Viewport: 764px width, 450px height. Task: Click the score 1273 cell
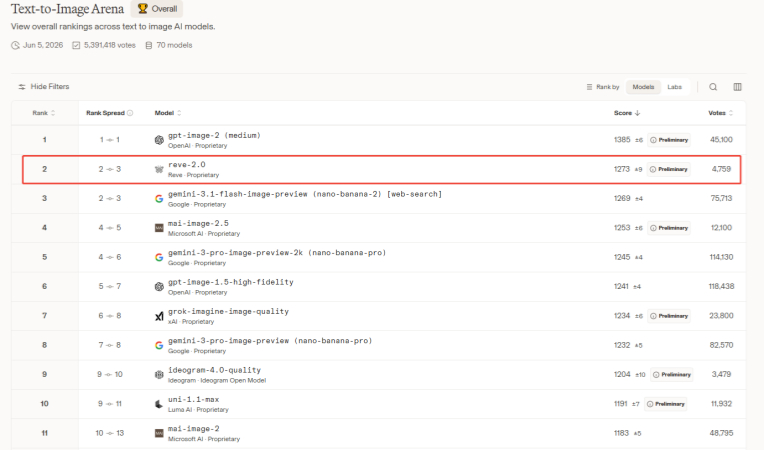click(x=622, y=169)
